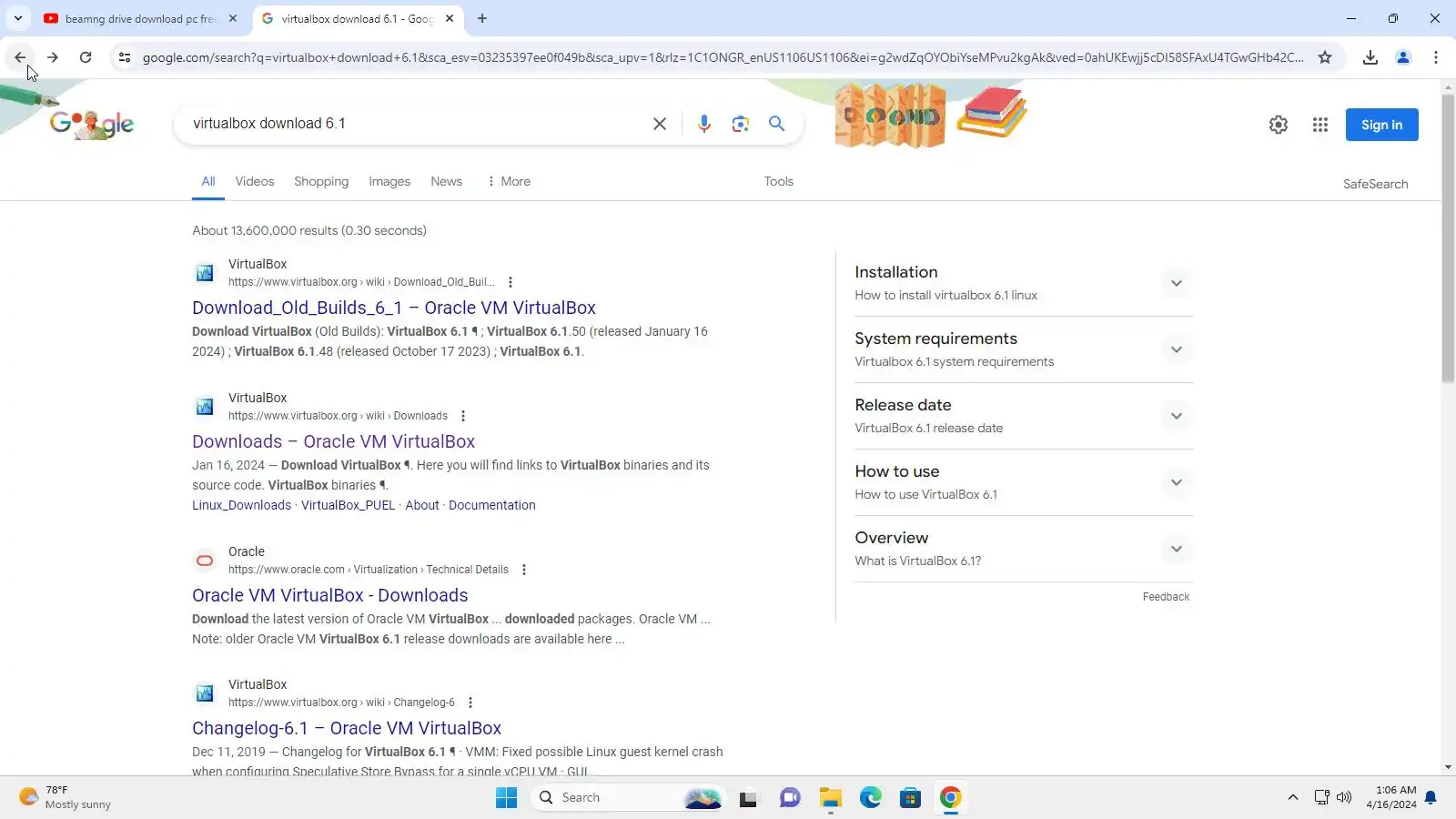
Task: Open Chrome downloads icon
Action: point(1370,57)
